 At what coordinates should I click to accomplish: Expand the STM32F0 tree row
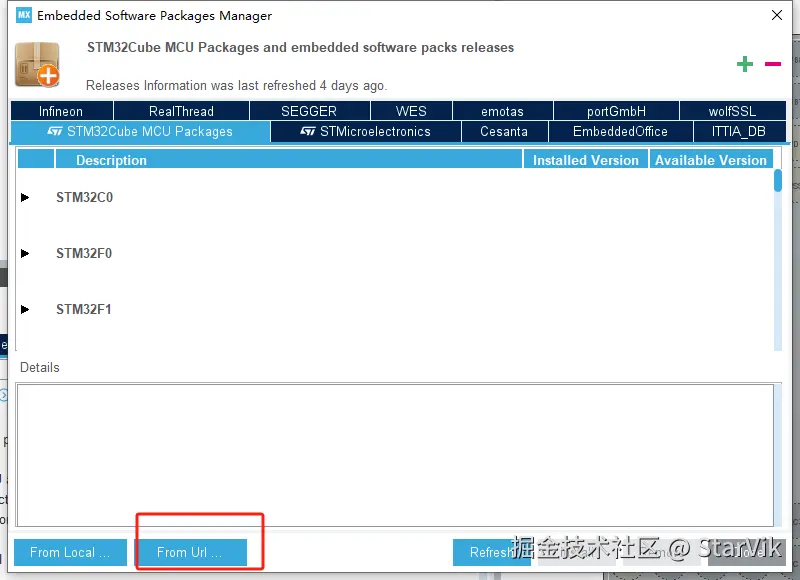[25, 254]
